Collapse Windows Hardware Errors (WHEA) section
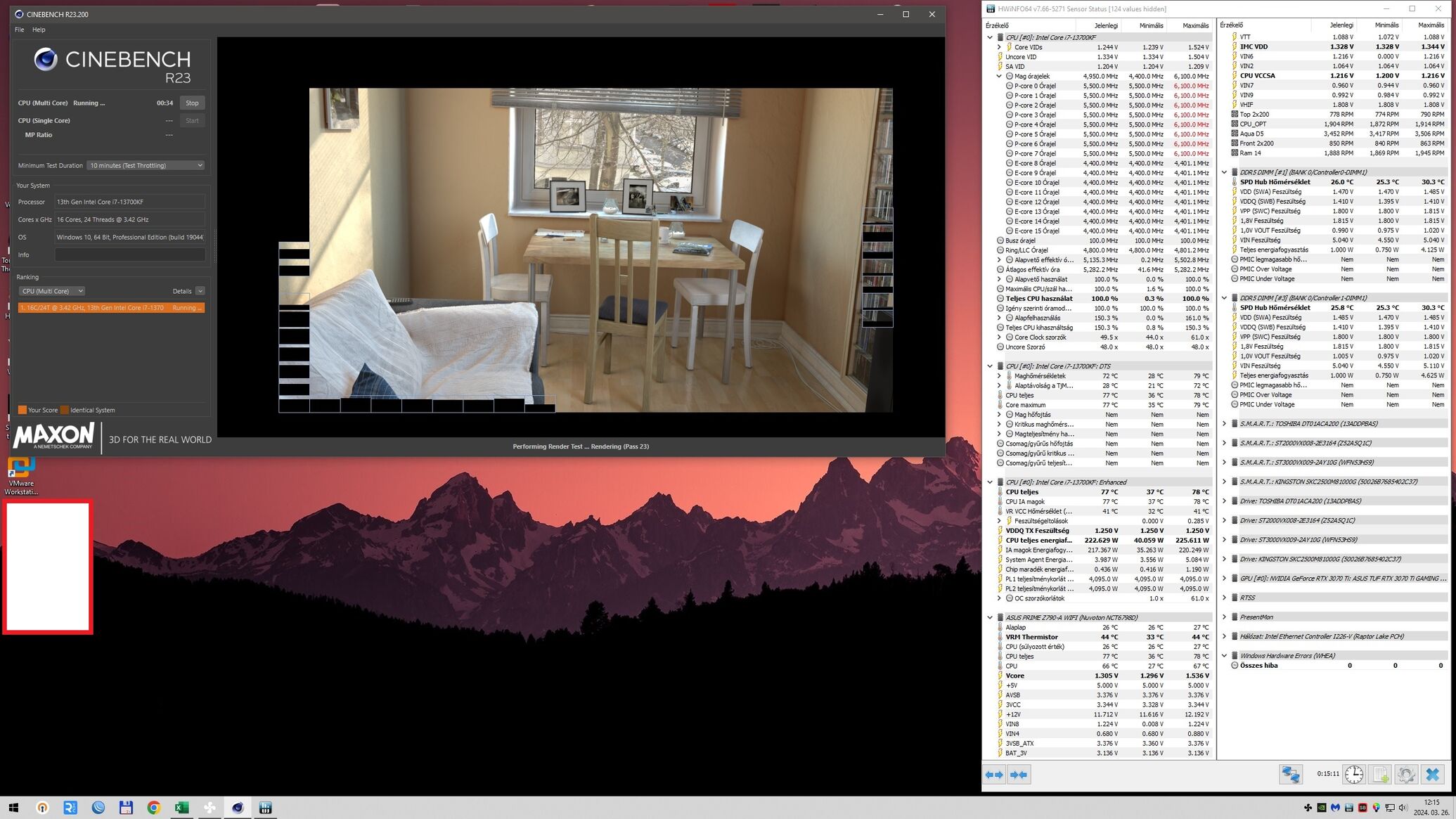 point(1224,656)
